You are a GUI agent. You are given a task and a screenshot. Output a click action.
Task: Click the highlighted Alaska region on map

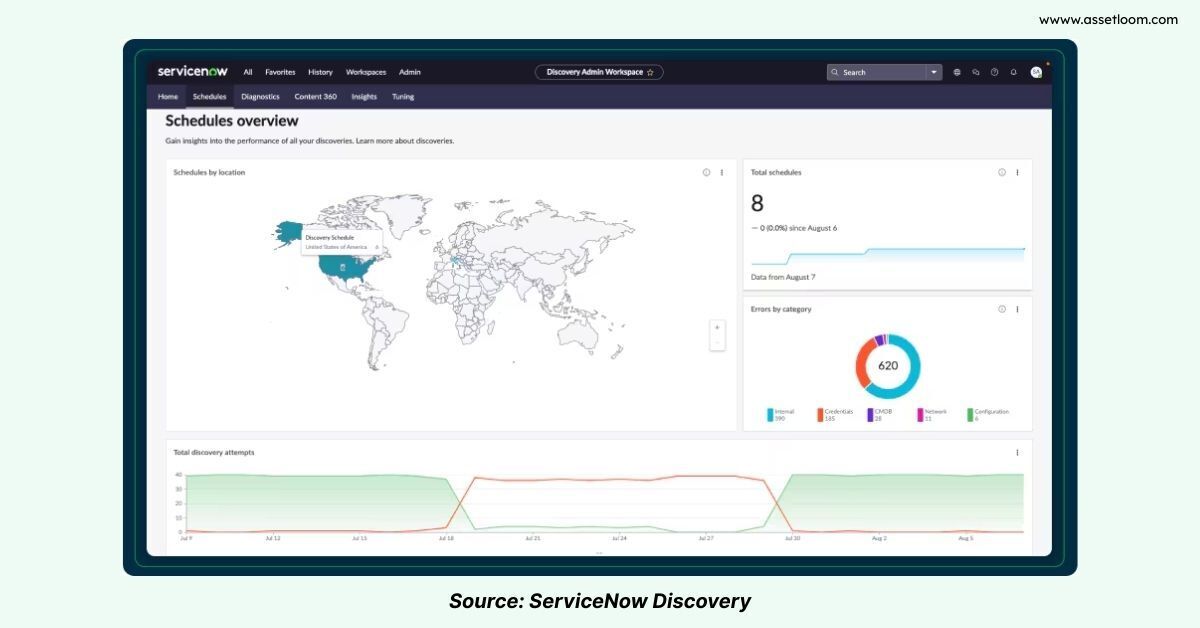(287, 232)
